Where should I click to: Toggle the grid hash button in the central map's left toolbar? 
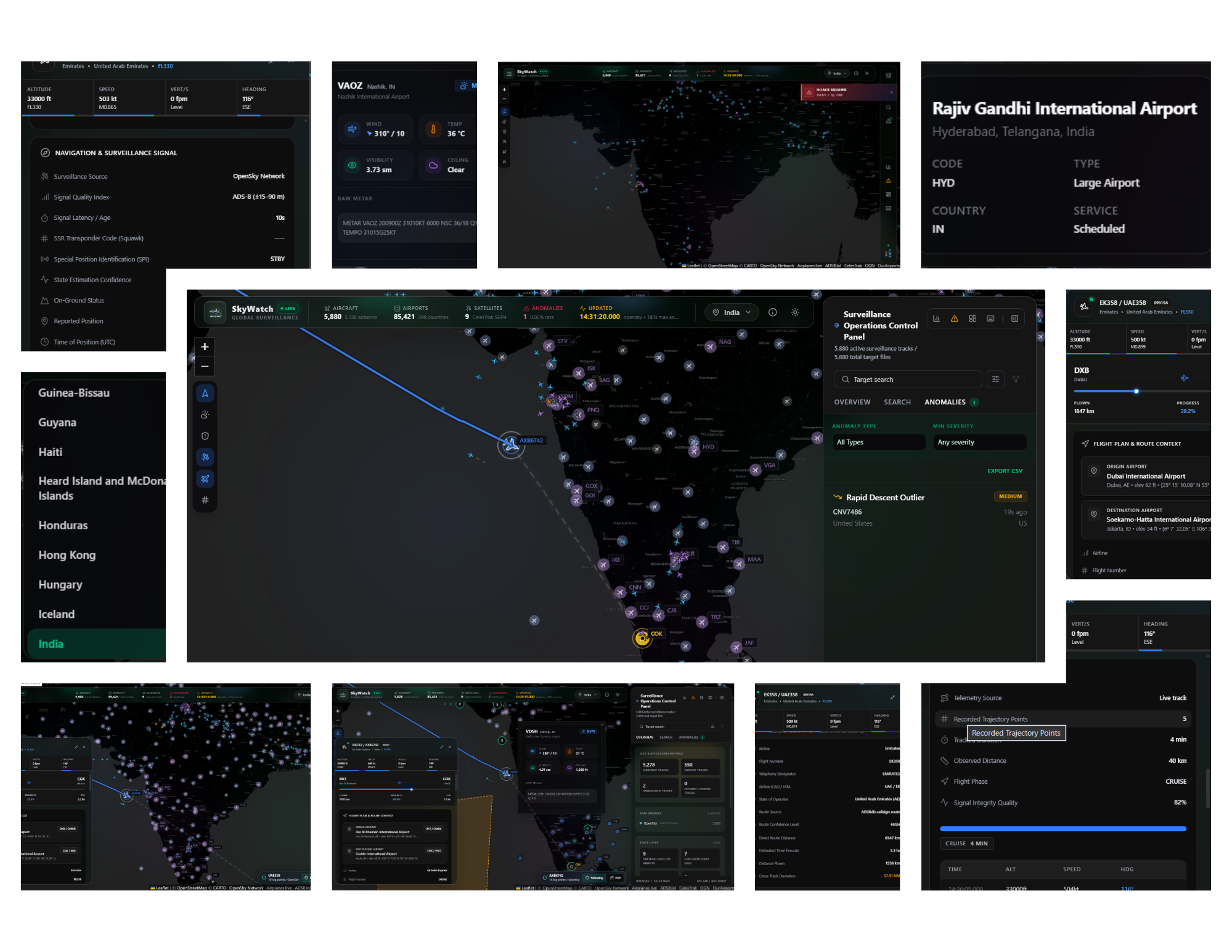205,500
